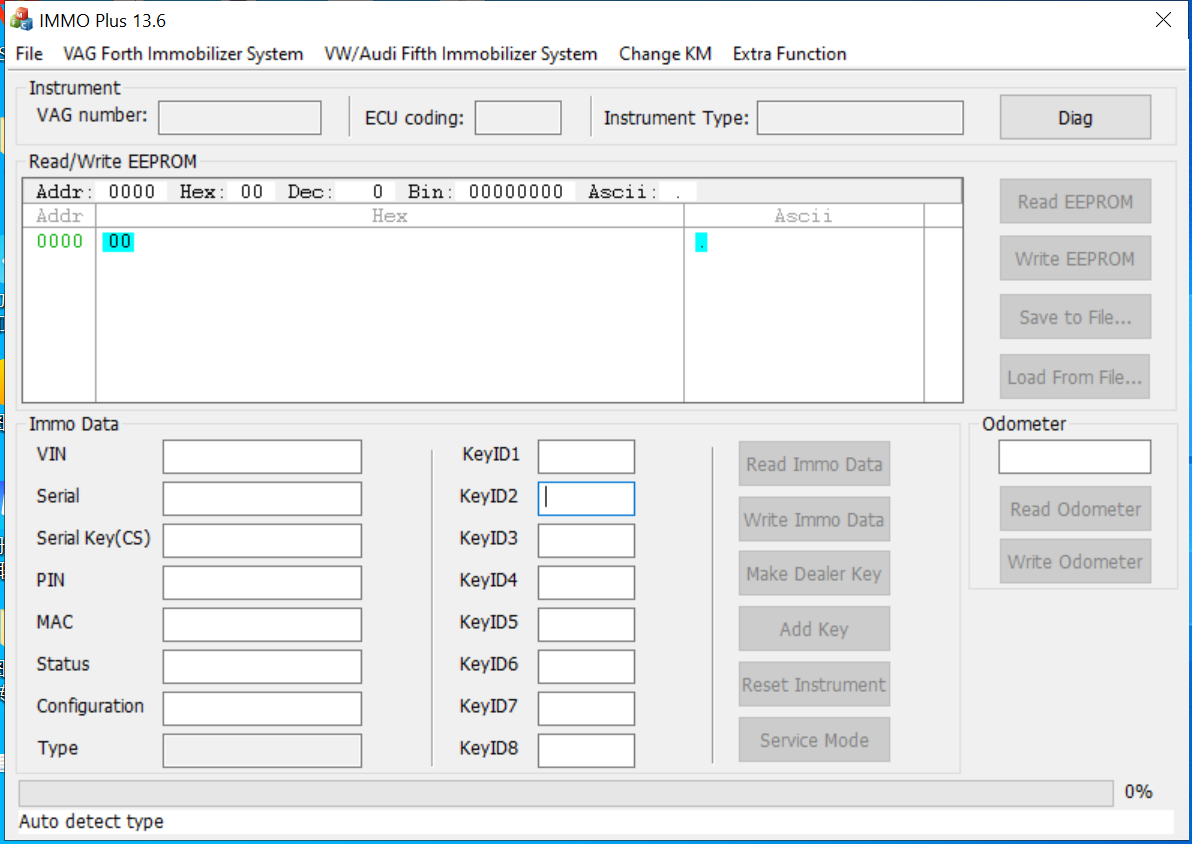Click the Odometer value field
The image size is (1192, 844).
coord(1074,456)
